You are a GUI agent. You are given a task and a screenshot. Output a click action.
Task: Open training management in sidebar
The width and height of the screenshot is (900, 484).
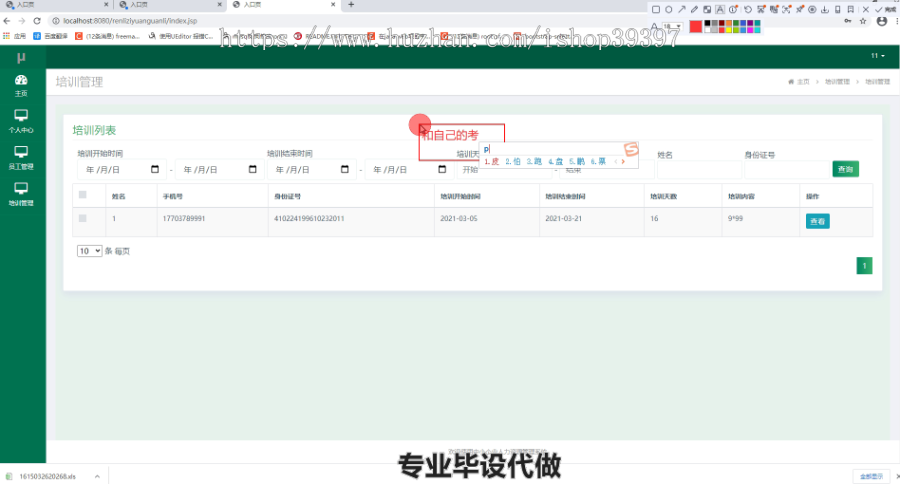[21, 195]
